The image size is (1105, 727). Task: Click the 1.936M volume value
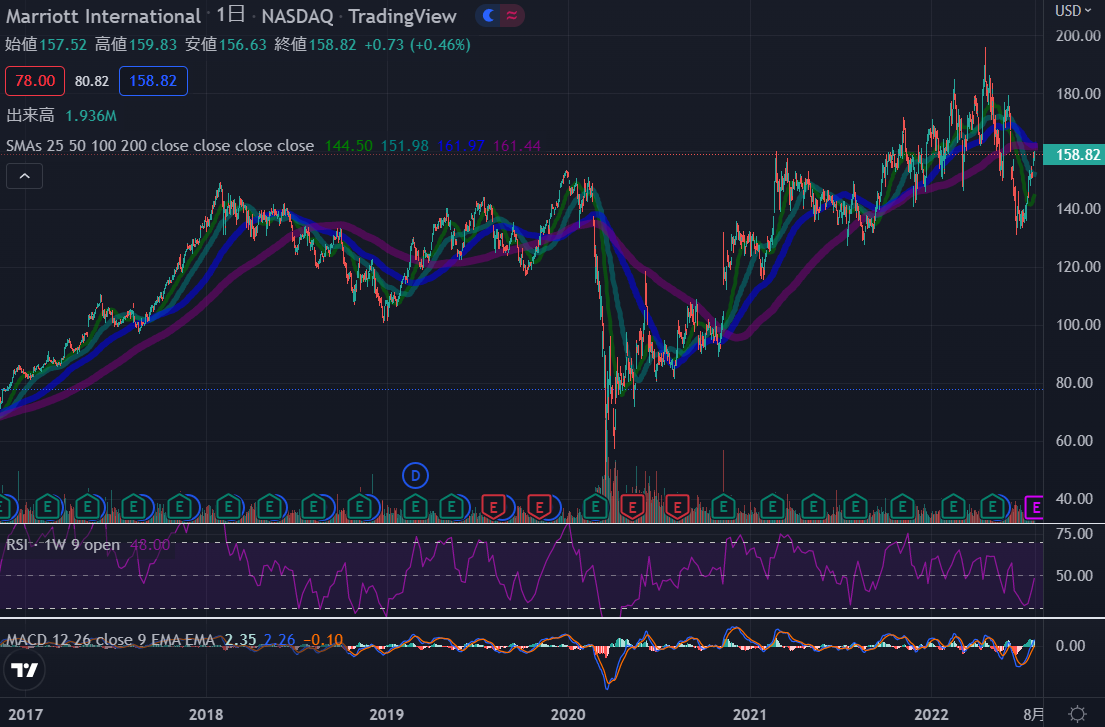pyautogui.click(x=91, y=116)
